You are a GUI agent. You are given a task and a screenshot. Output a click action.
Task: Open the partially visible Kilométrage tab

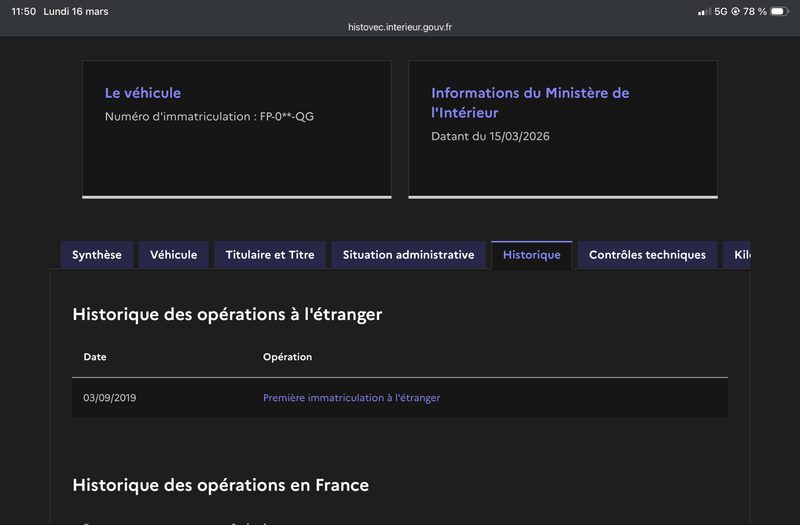[739, 255]
